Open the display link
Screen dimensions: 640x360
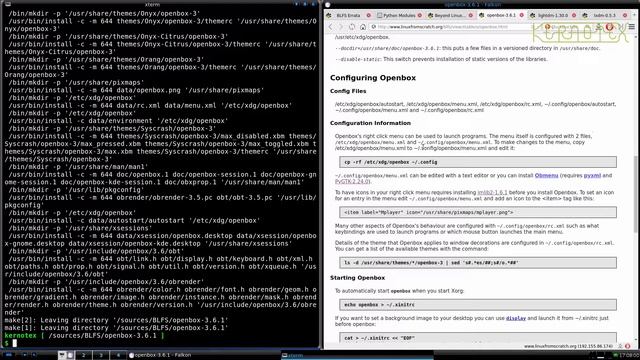coord(516,318)
